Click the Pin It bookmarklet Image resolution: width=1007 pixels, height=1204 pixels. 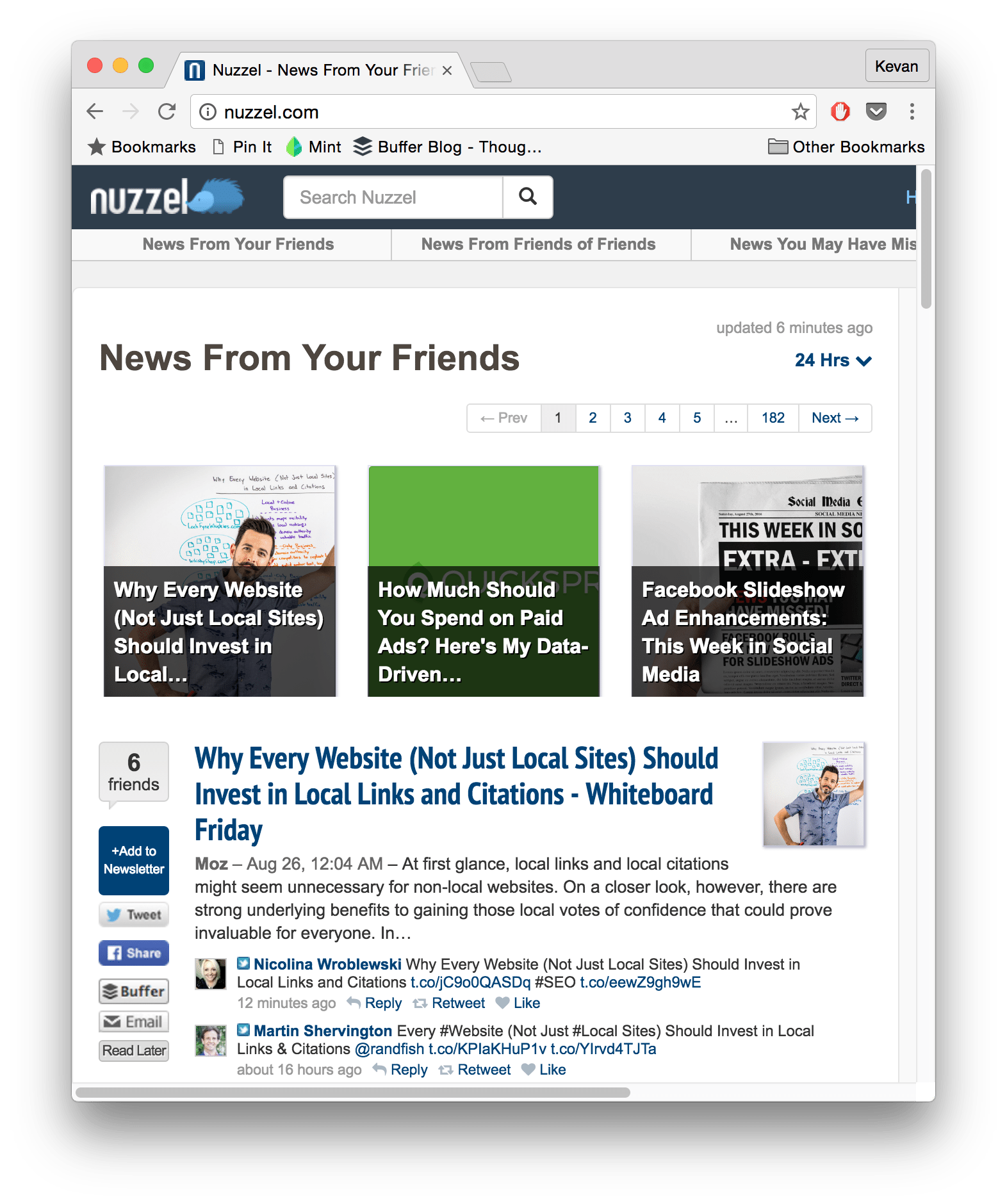point(242,147)
